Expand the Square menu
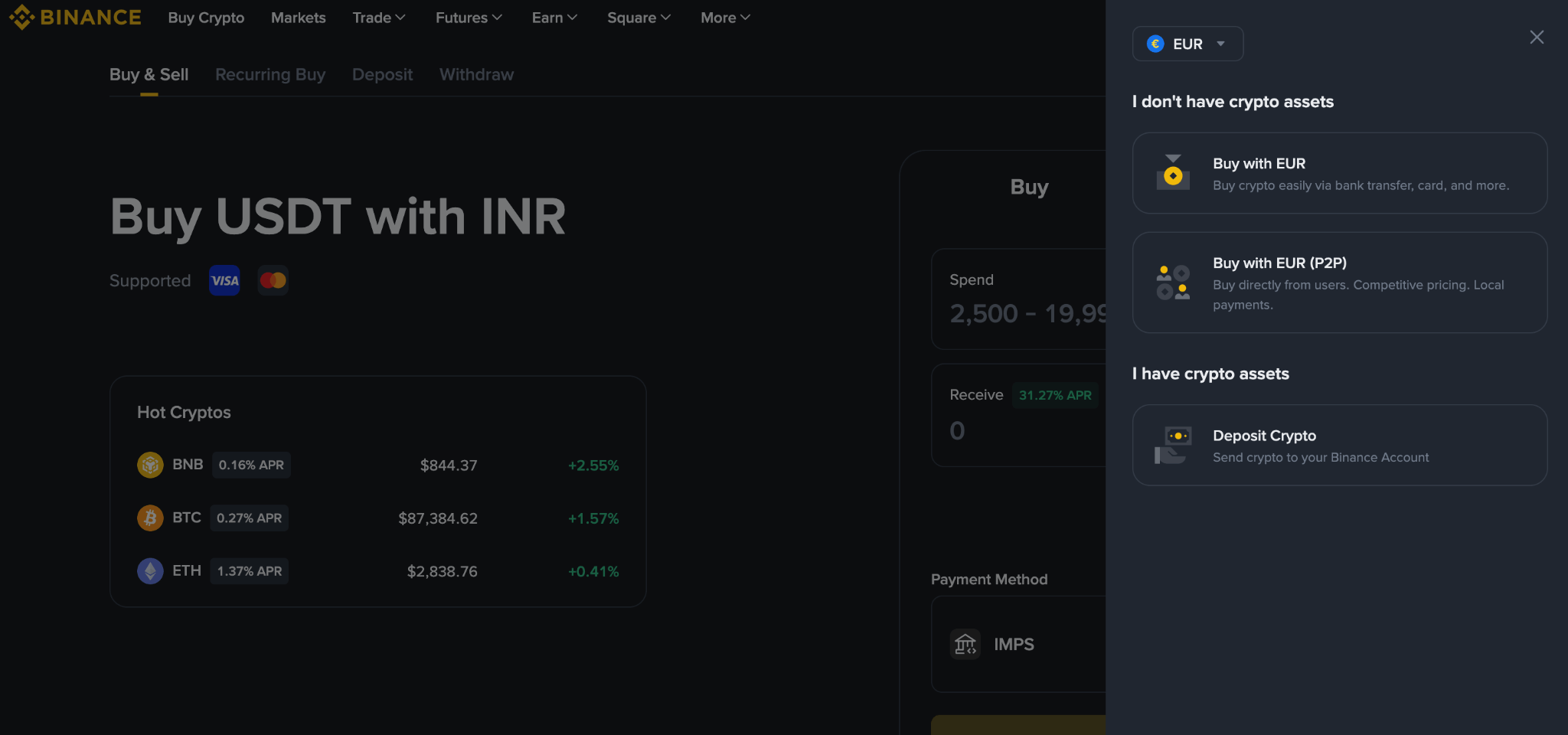 point(639,18)
